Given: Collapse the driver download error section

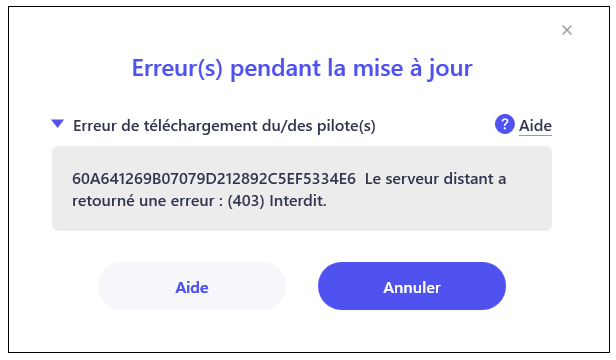Looking at the screenshot, I should pos(58,124).
